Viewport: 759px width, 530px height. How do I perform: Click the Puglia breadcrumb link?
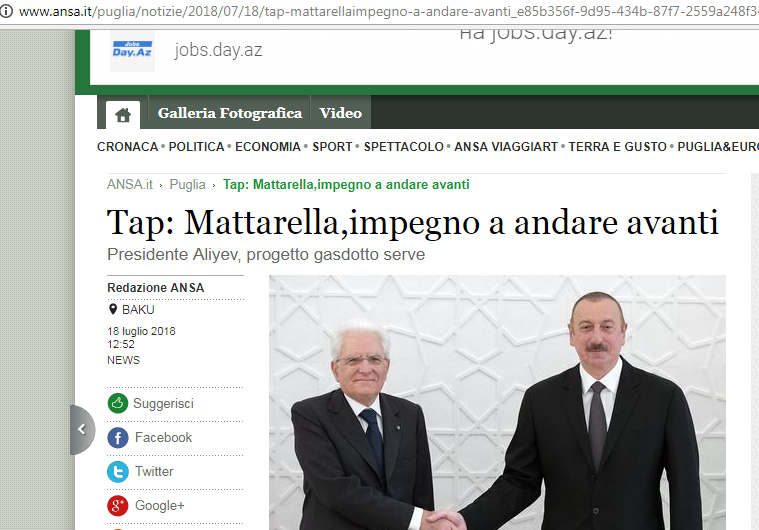187,184
